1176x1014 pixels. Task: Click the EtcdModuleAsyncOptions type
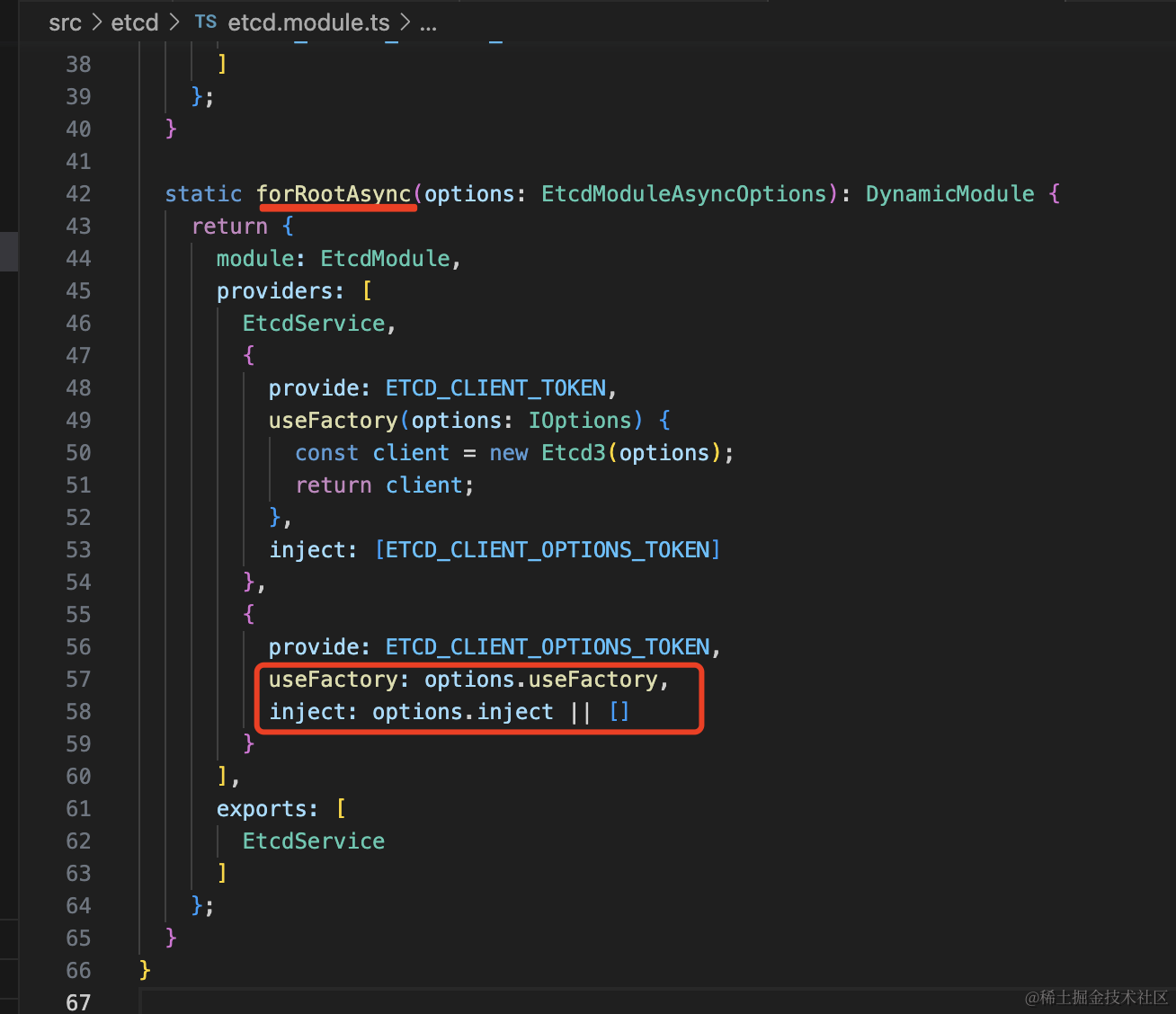point(683,194)
